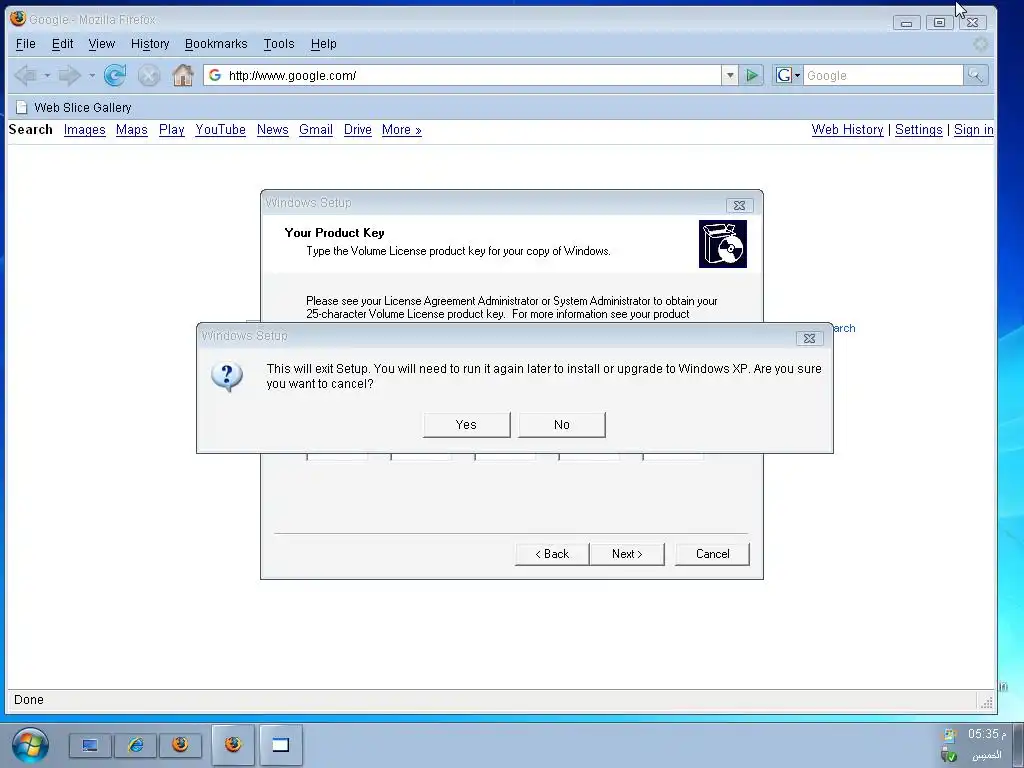Click the < Back button in Setup

tap(552, 554)
